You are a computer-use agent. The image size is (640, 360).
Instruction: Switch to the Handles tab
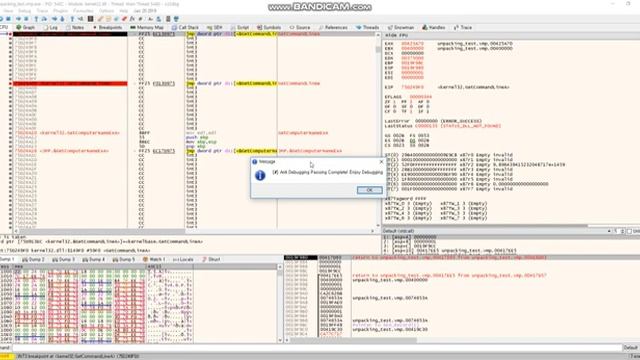click(x=433, y=27)
